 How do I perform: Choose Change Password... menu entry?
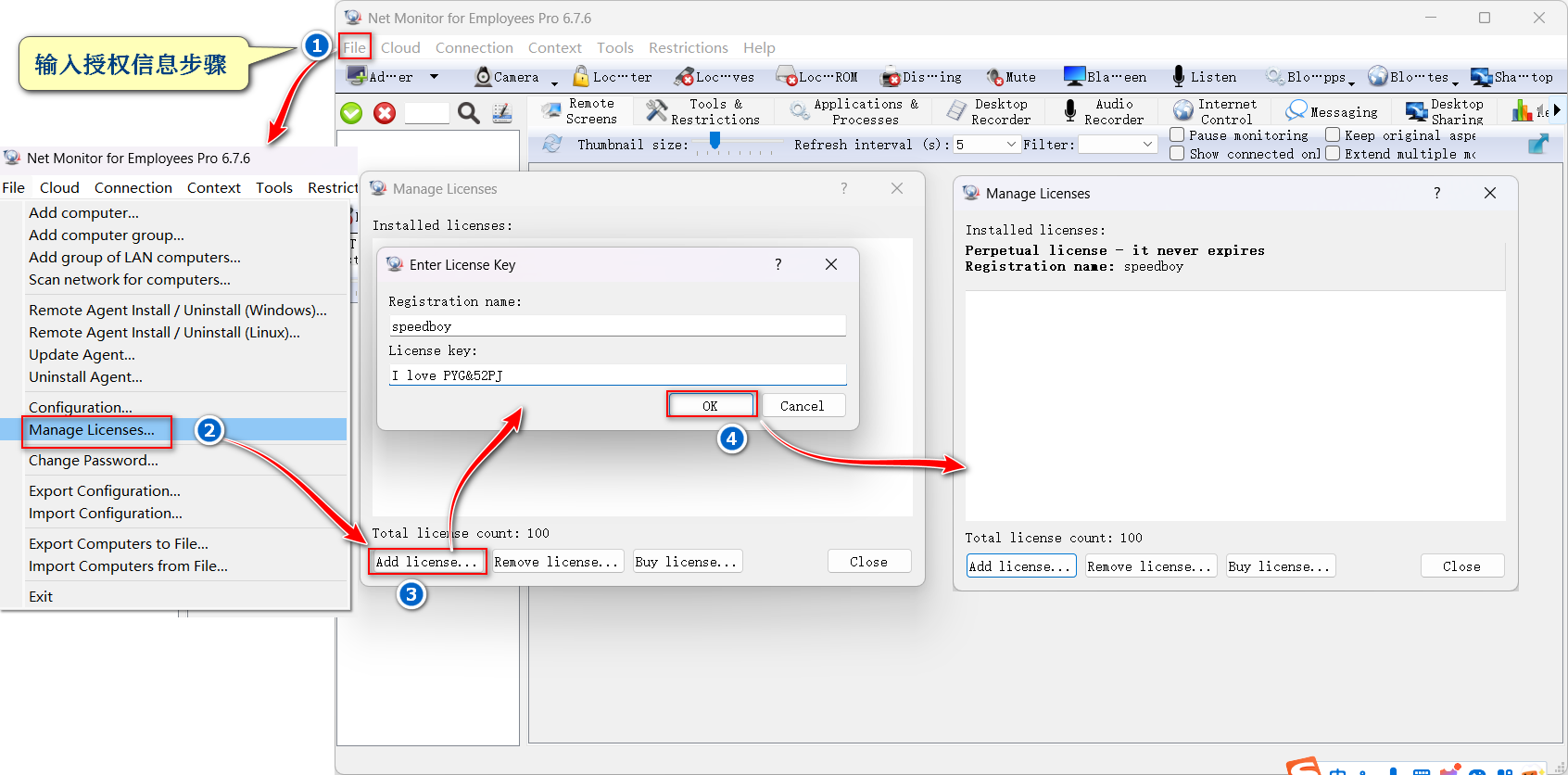tap(94, 460)
